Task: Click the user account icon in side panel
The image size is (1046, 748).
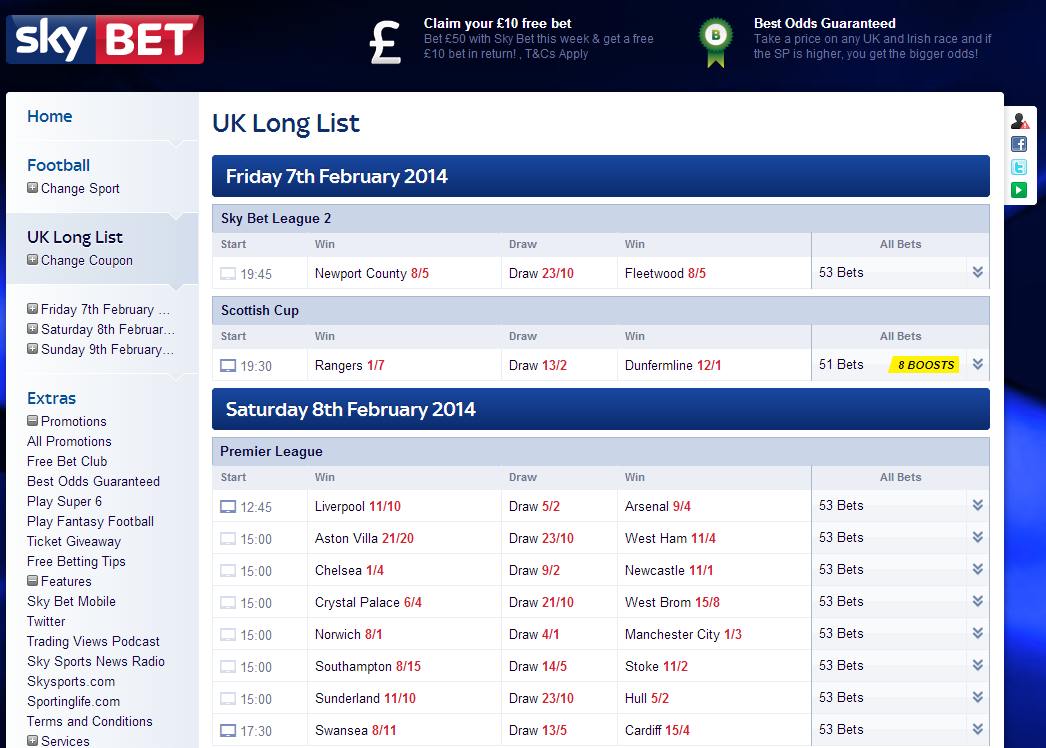Action: [1019, 121]
